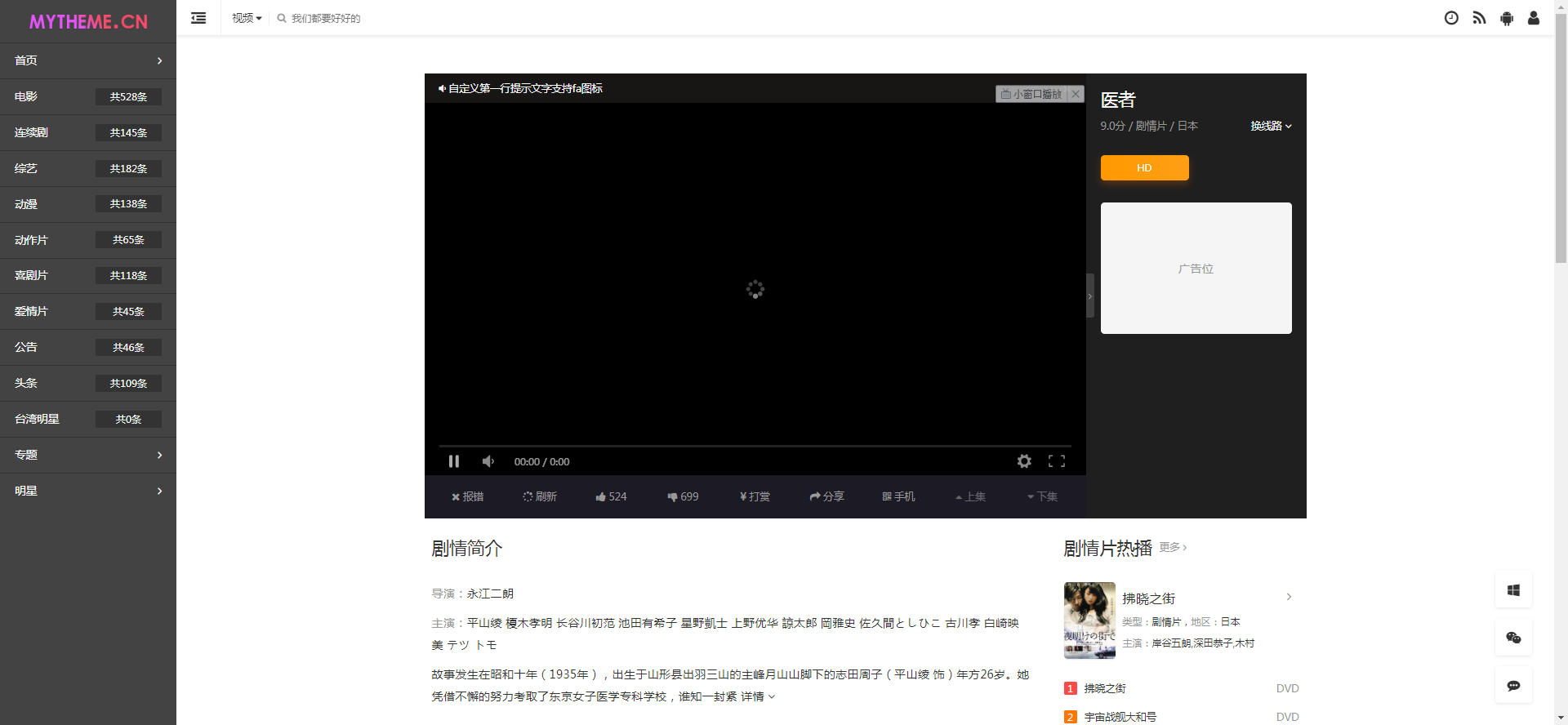Image resolution: width=1568 pixels, height=725 pixels.
Task: Click the 小窗口播放 mini-player button
Action: pyautogui.click(x=1032, y=94)
